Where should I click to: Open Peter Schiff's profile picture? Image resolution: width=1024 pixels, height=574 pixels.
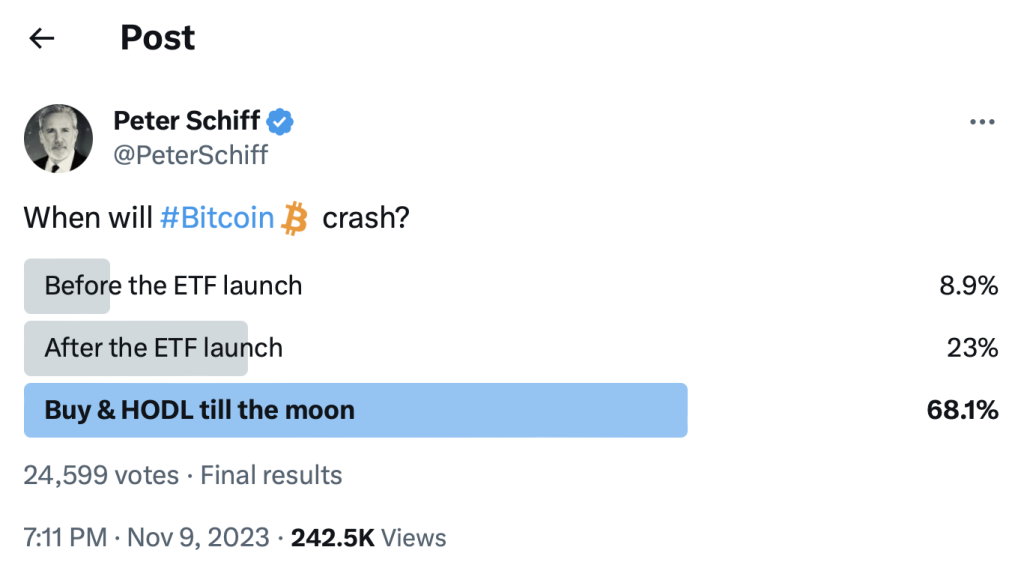pyautogui.click(x=58, y=138)
